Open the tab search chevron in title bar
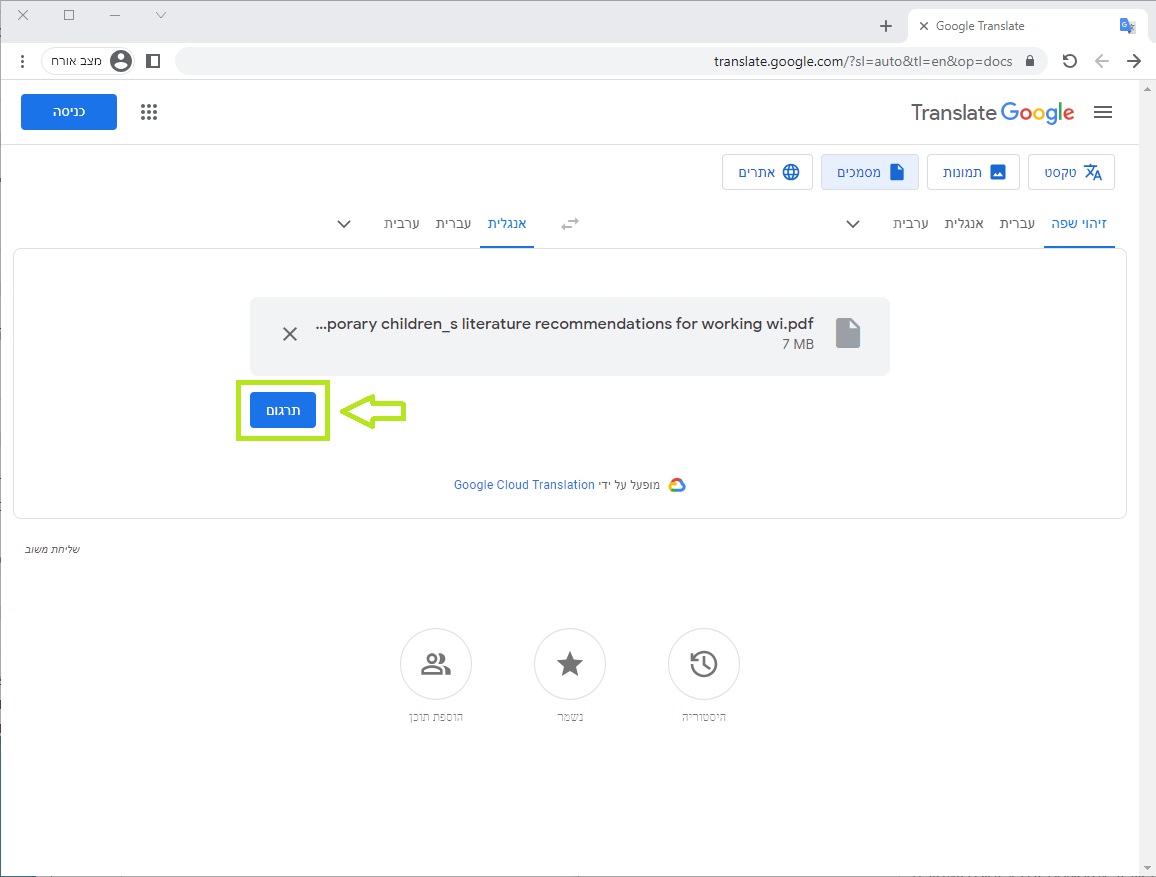The height and width of the screenshot is (877, 1156). pyautogui.click(x=161, y=15)
